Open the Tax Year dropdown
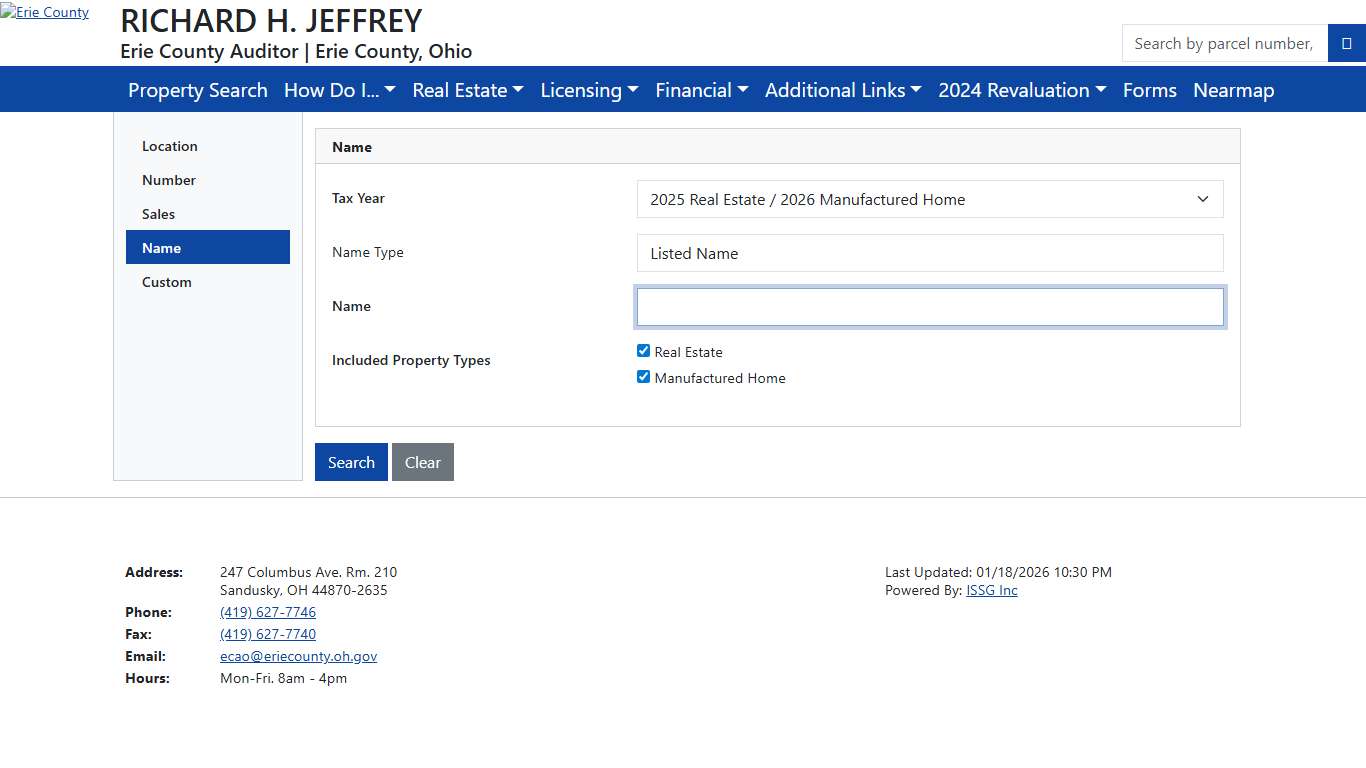1366x768 pixels. [929, 199]
